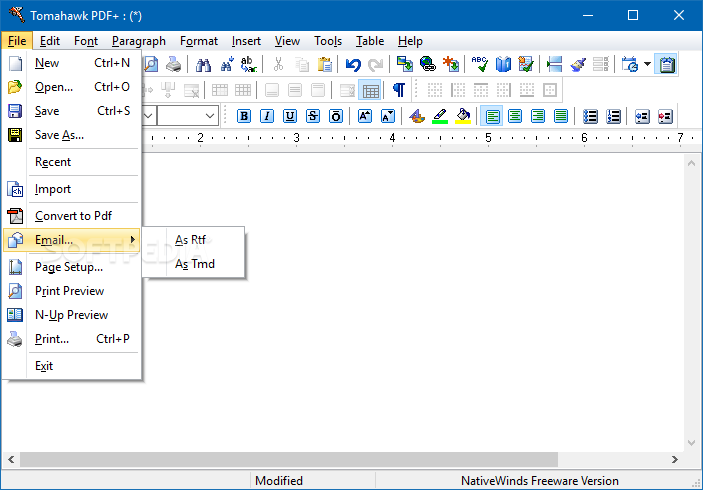The height and width of the screenshot is (490, 703).
Task: Click the increase indent icon
Action: pyautogui.click(x=665, y=117)
